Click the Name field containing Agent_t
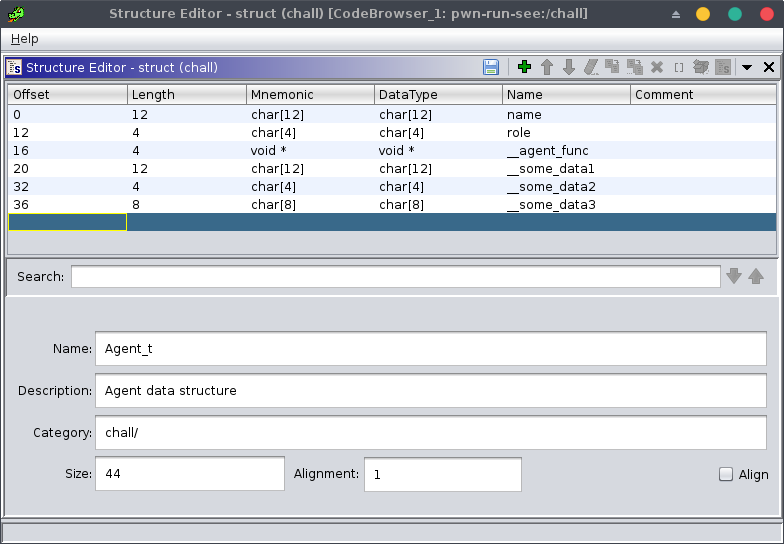This screenshot has height=544, width=784. coord(430,349)
